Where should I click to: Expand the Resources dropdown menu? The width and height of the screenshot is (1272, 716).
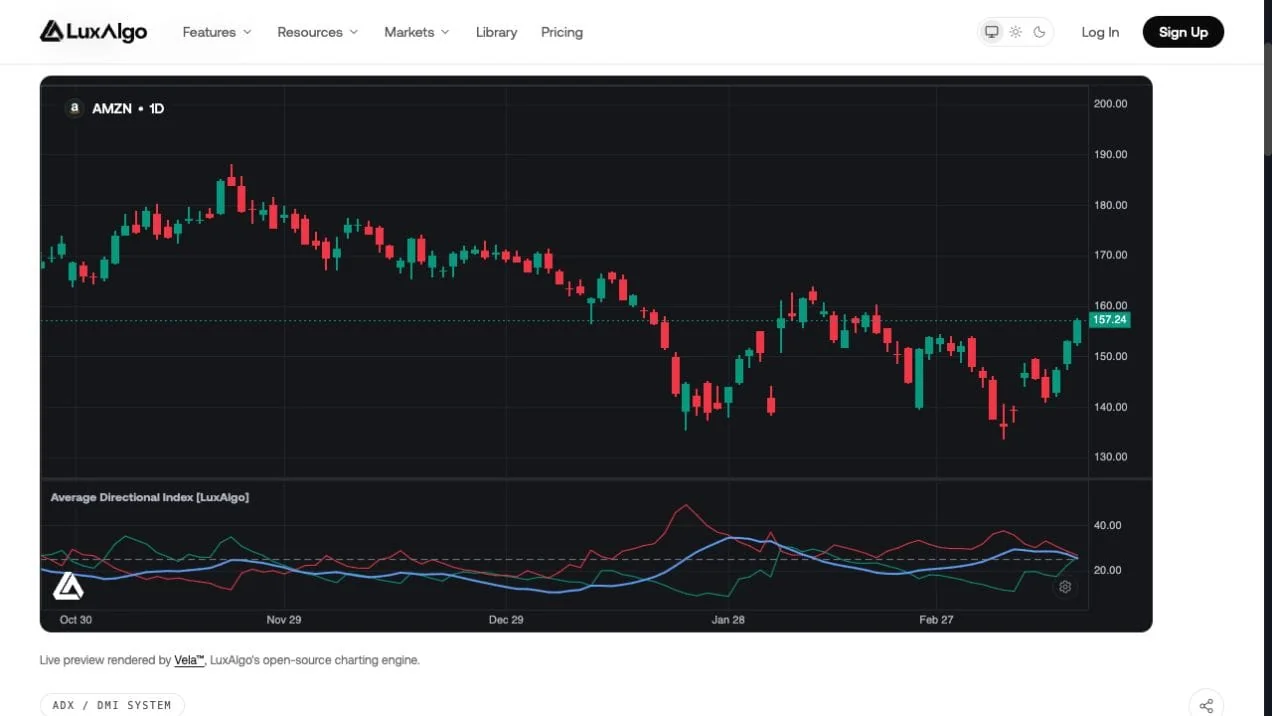317,32
